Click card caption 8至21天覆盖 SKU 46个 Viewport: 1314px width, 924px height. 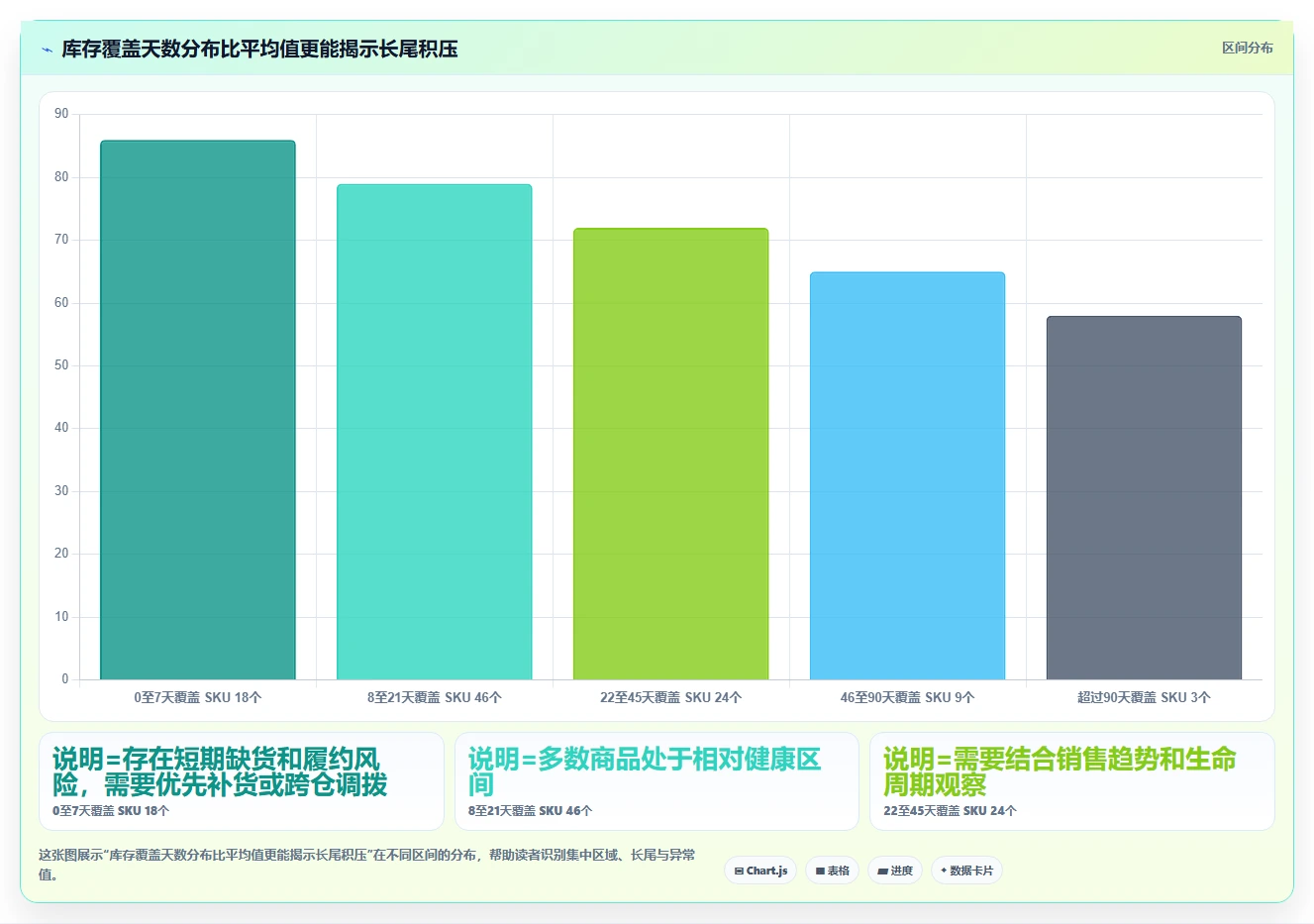click(x=530, y=810)
